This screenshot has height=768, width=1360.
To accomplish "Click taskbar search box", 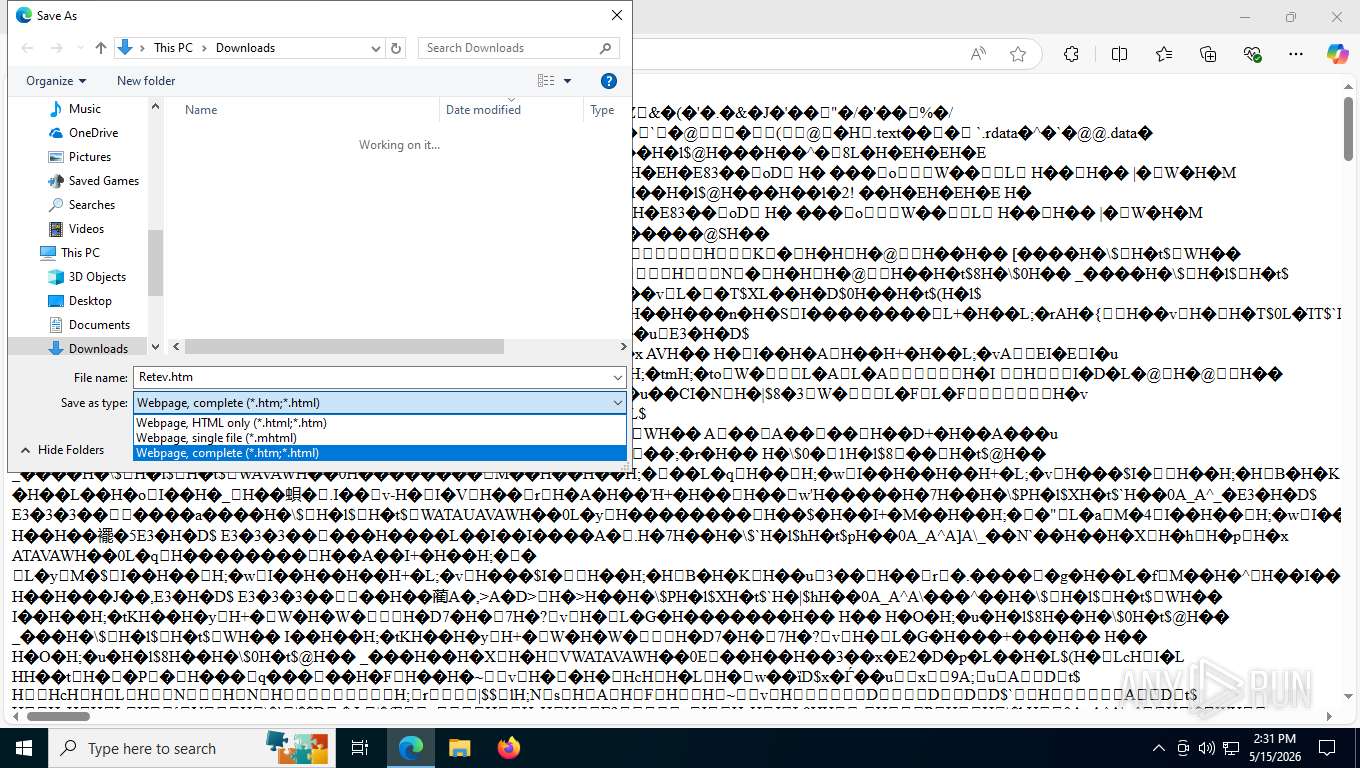I will 193,748.
